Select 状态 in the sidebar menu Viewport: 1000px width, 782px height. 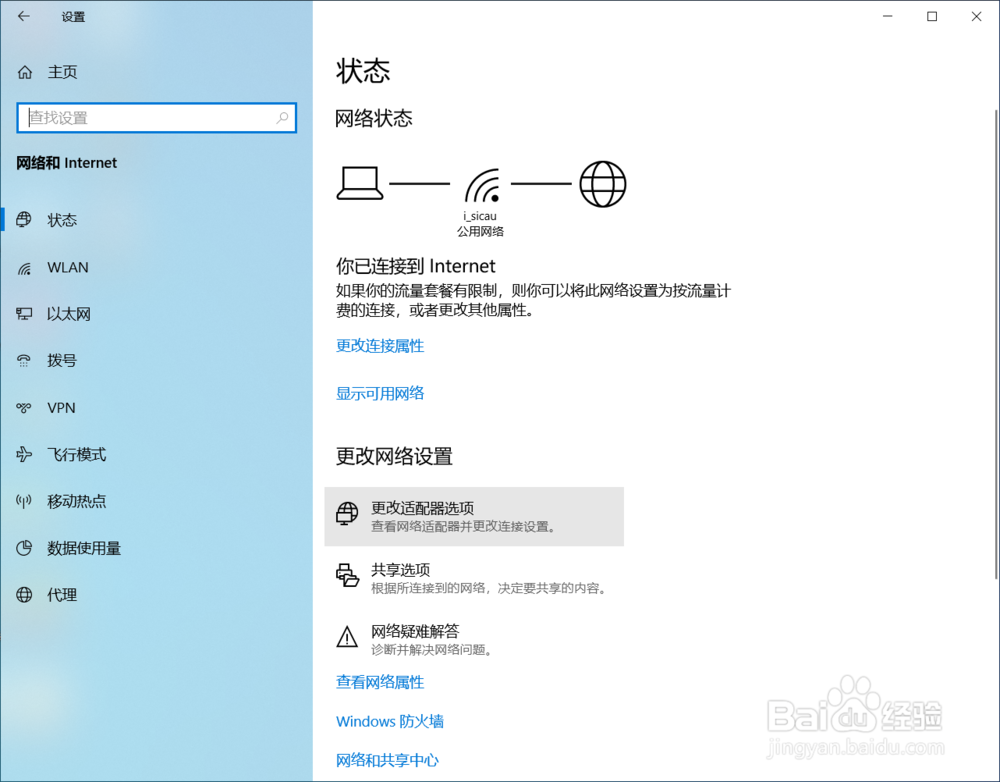pos(62,220)
